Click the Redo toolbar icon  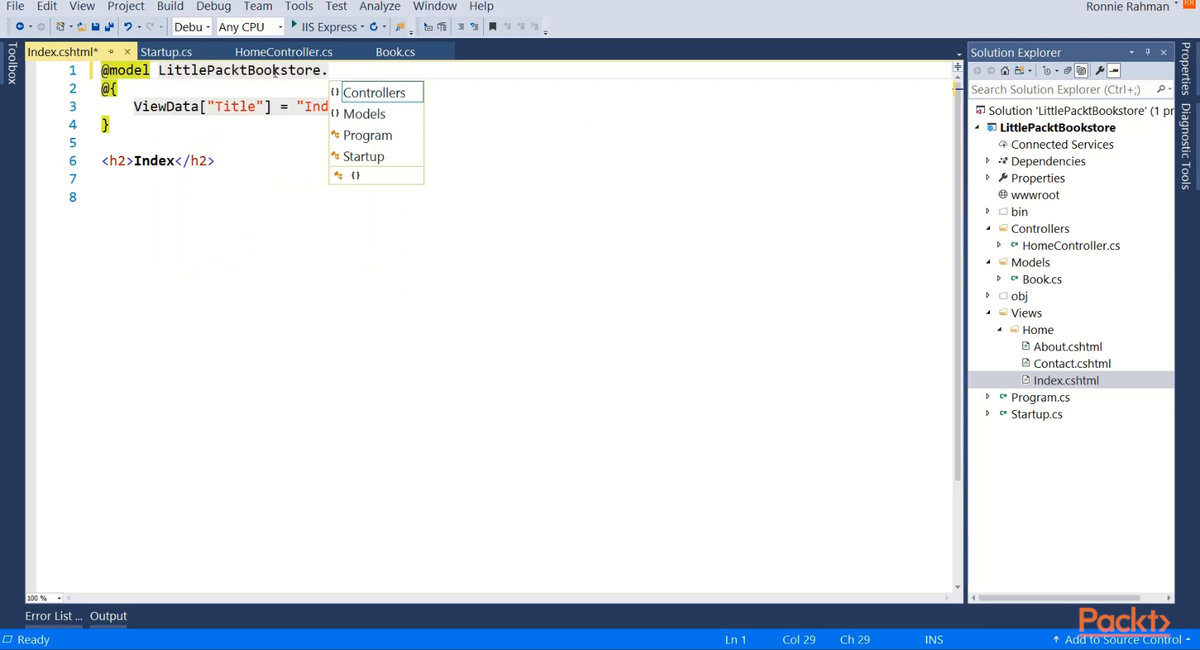(x=150, y=26)
